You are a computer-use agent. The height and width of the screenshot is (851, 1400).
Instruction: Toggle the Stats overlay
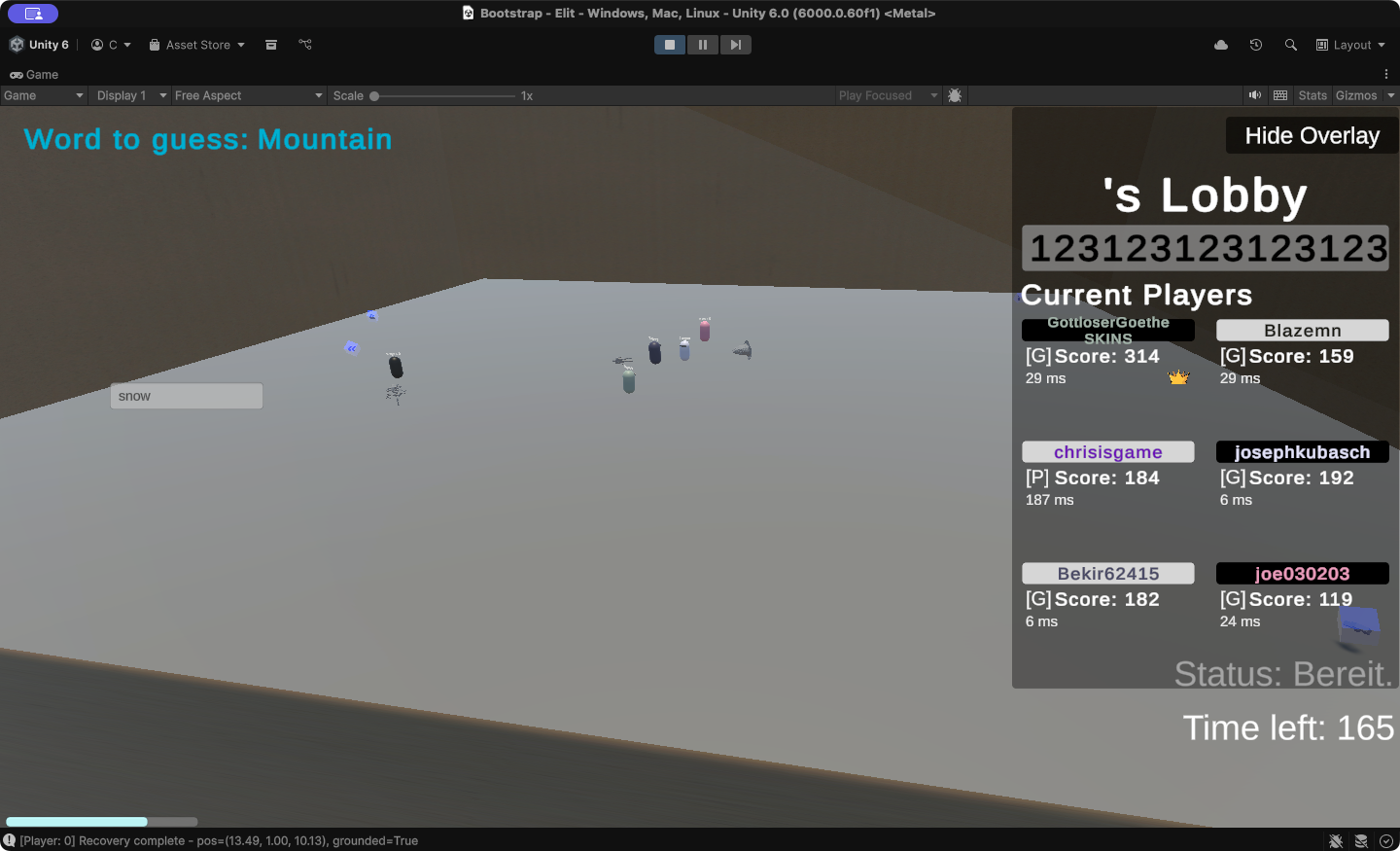pyautogui.click(x=1312, y=95)
